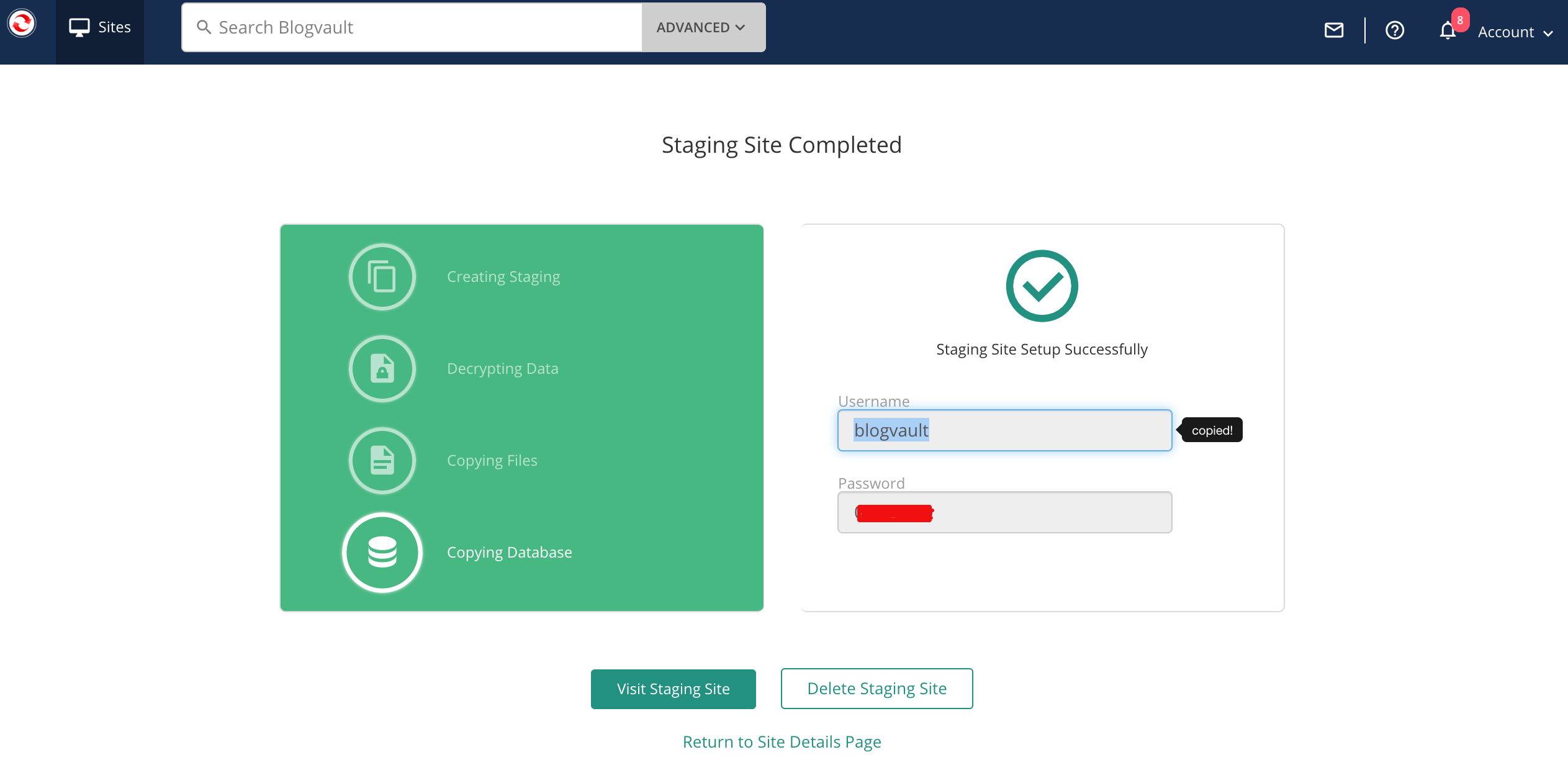
Task: Click the Creating Staging copy icon
Action: click(x=382, y=277)
